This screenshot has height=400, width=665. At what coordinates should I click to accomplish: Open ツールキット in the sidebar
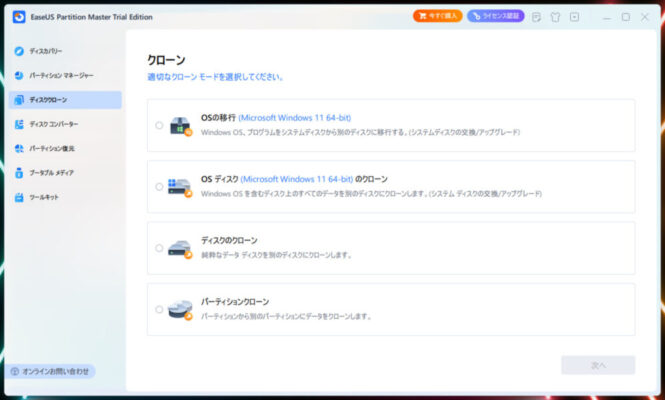[65, 197]
